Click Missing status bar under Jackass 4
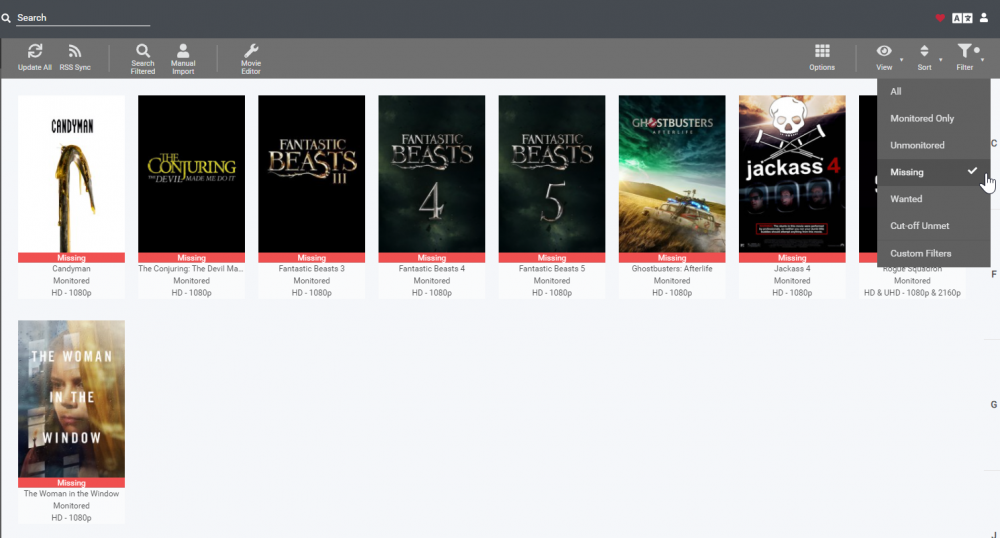 coord(792,258)
